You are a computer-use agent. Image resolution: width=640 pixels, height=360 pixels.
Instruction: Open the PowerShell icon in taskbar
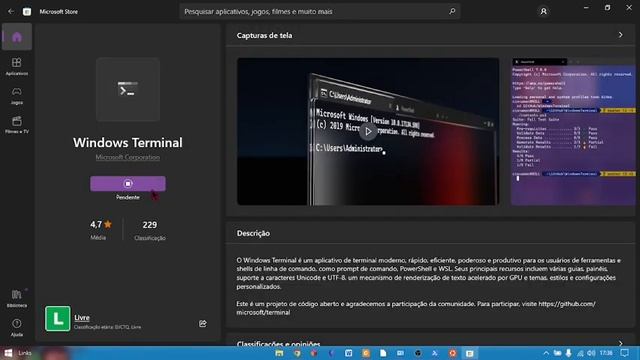(435, 353)
